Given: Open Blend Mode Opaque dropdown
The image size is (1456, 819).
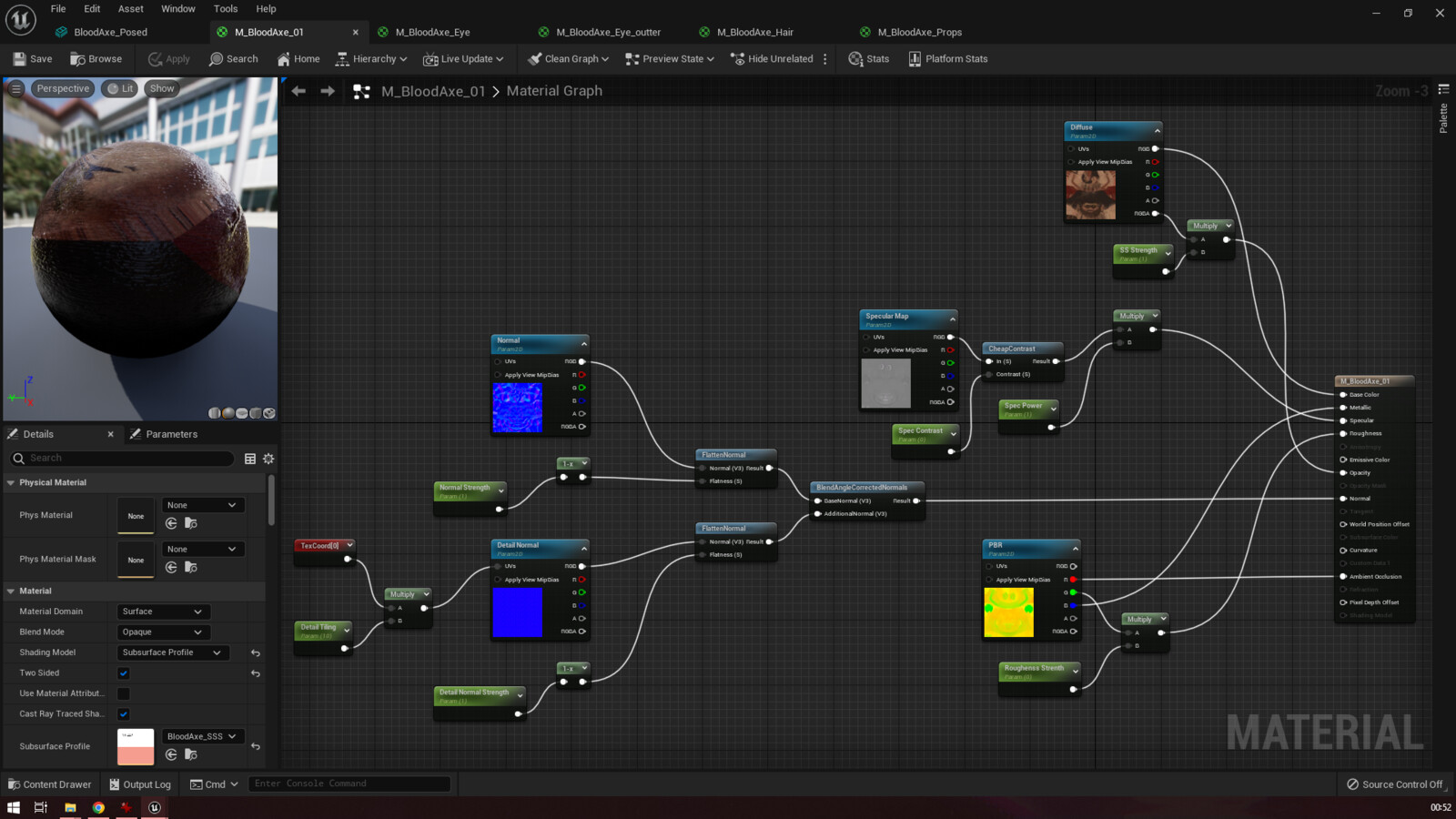Looking at the screenshot, I should [164, 632].
